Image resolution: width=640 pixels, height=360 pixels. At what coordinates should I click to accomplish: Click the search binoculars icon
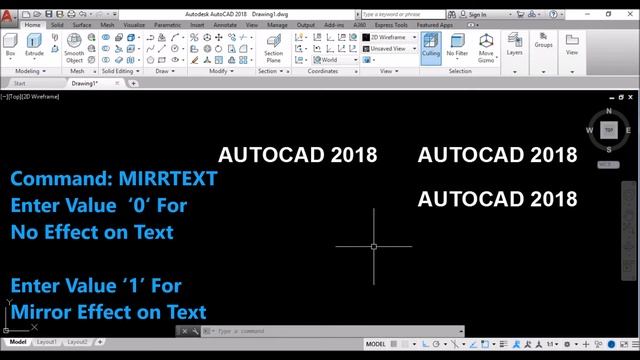point(451,14)
